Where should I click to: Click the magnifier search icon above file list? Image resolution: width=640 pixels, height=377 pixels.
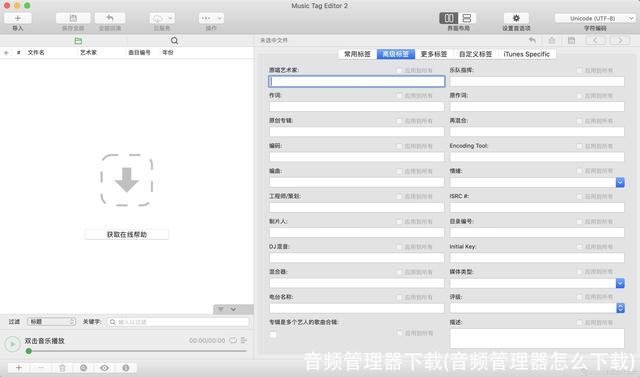[x=174, y=41]
